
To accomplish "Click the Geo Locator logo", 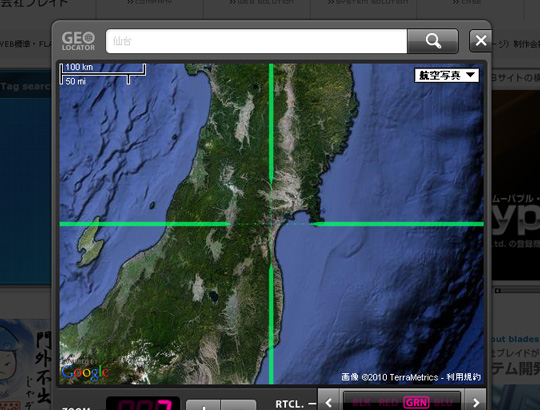I will coord(78,41).
